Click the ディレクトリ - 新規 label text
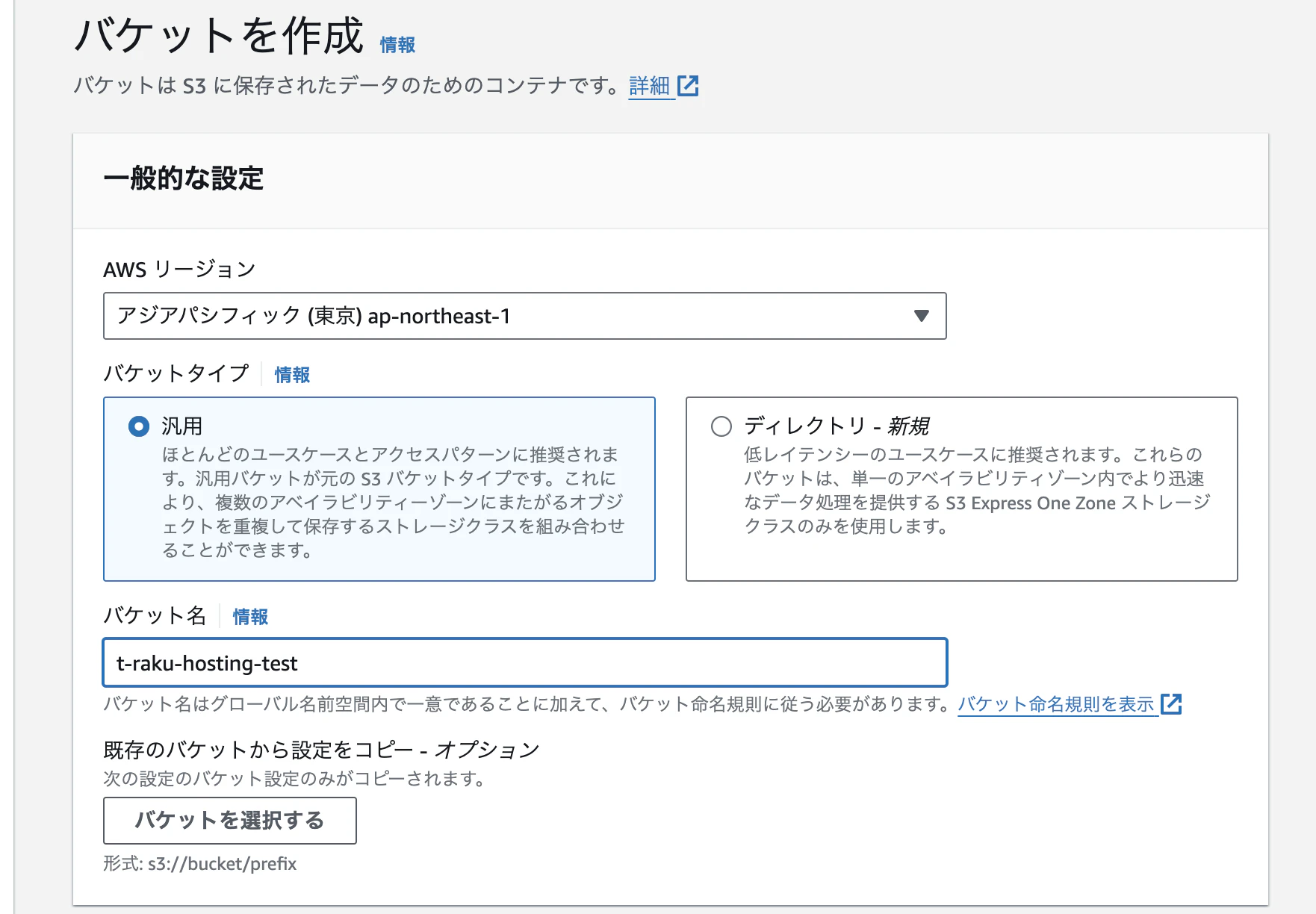 click(837, 426)
